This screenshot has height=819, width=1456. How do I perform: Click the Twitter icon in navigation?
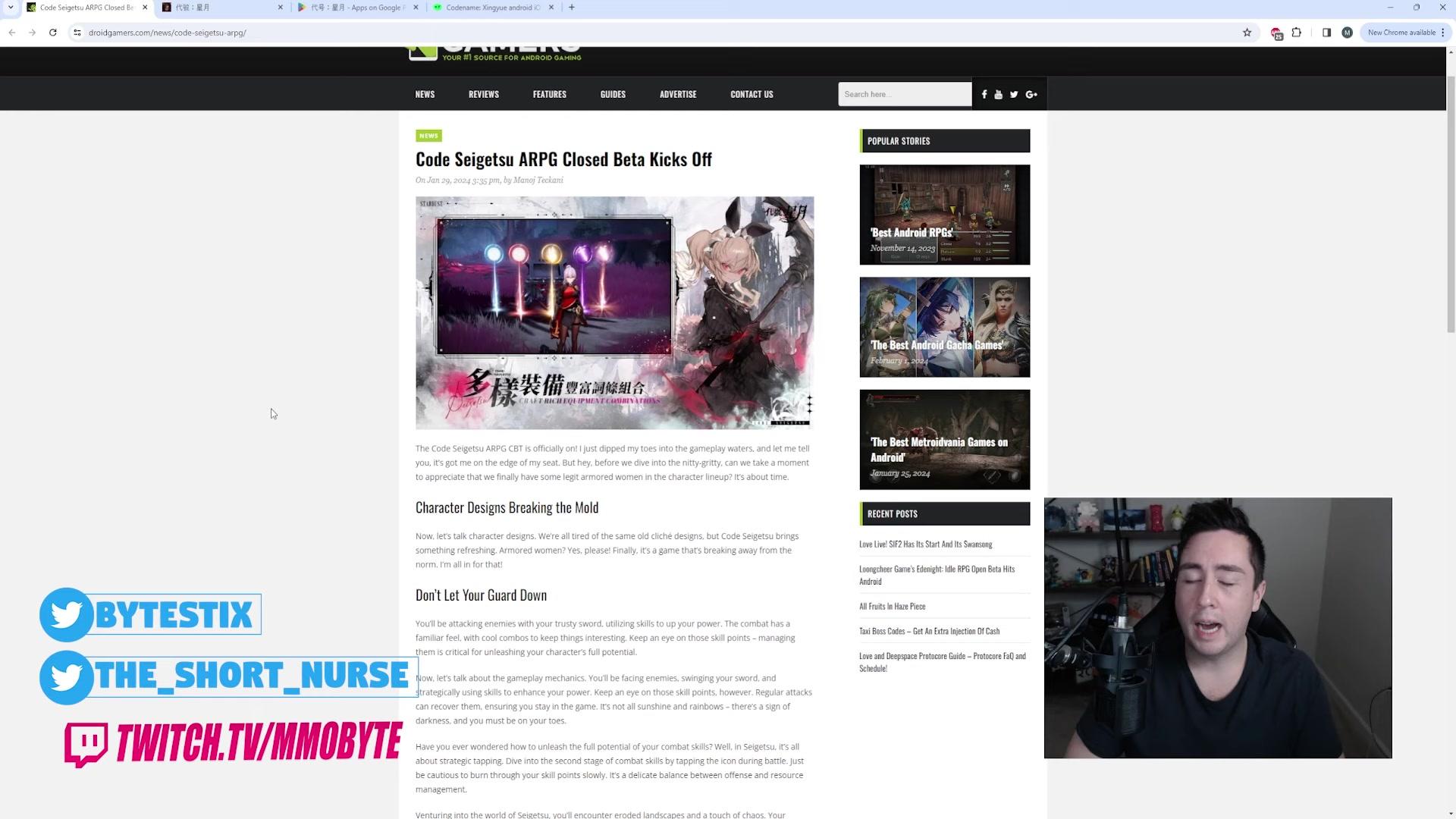pos(1013,94)
